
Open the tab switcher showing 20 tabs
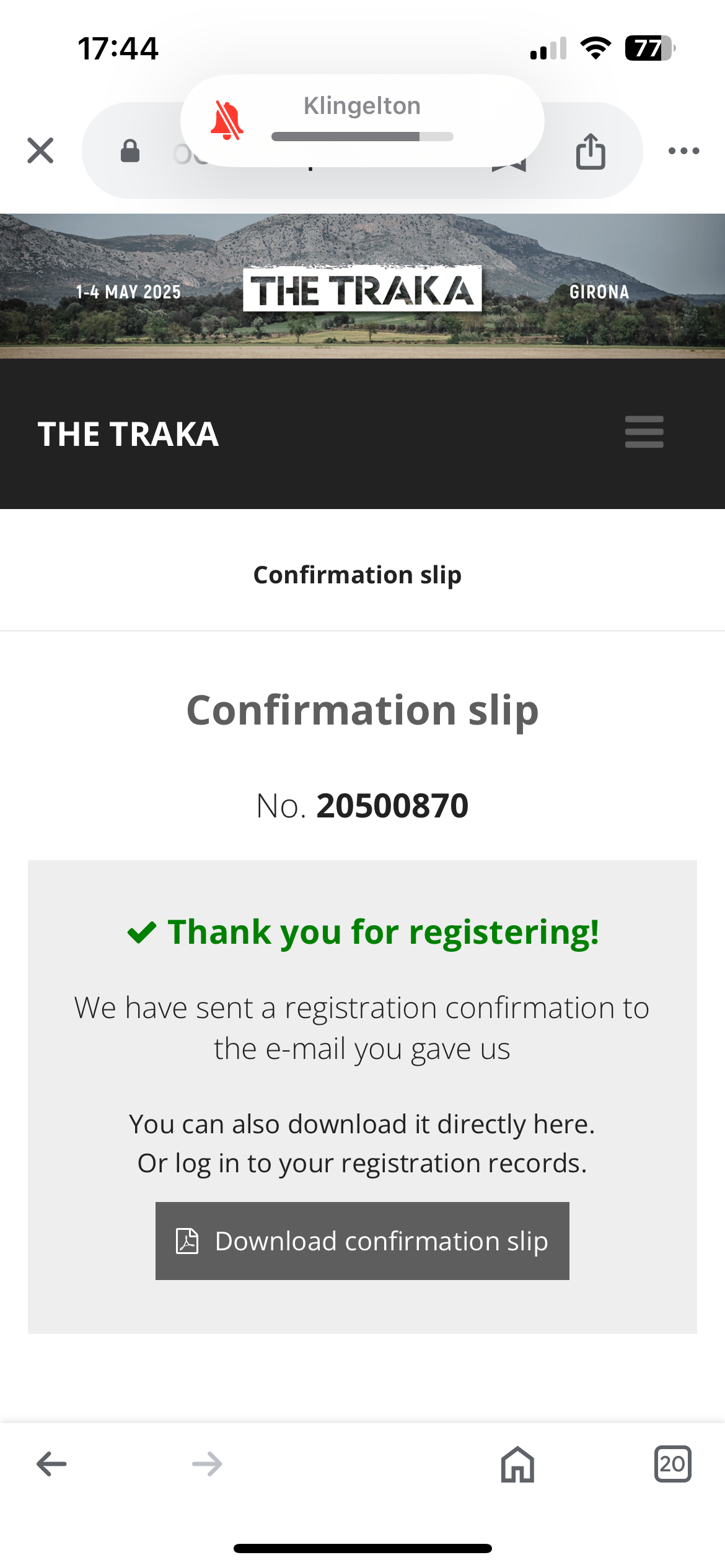(x=672, y=1464)
